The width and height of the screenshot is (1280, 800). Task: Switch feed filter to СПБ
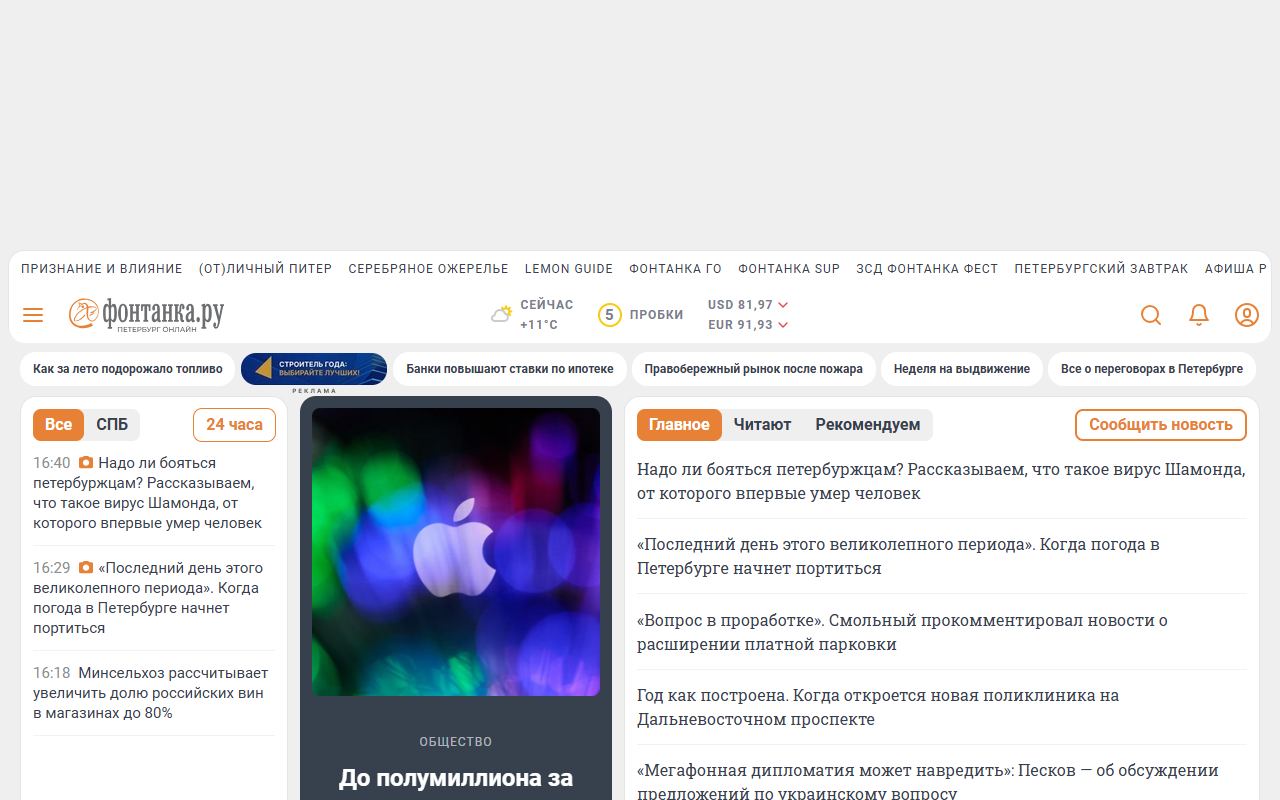(x=112, y=425)
